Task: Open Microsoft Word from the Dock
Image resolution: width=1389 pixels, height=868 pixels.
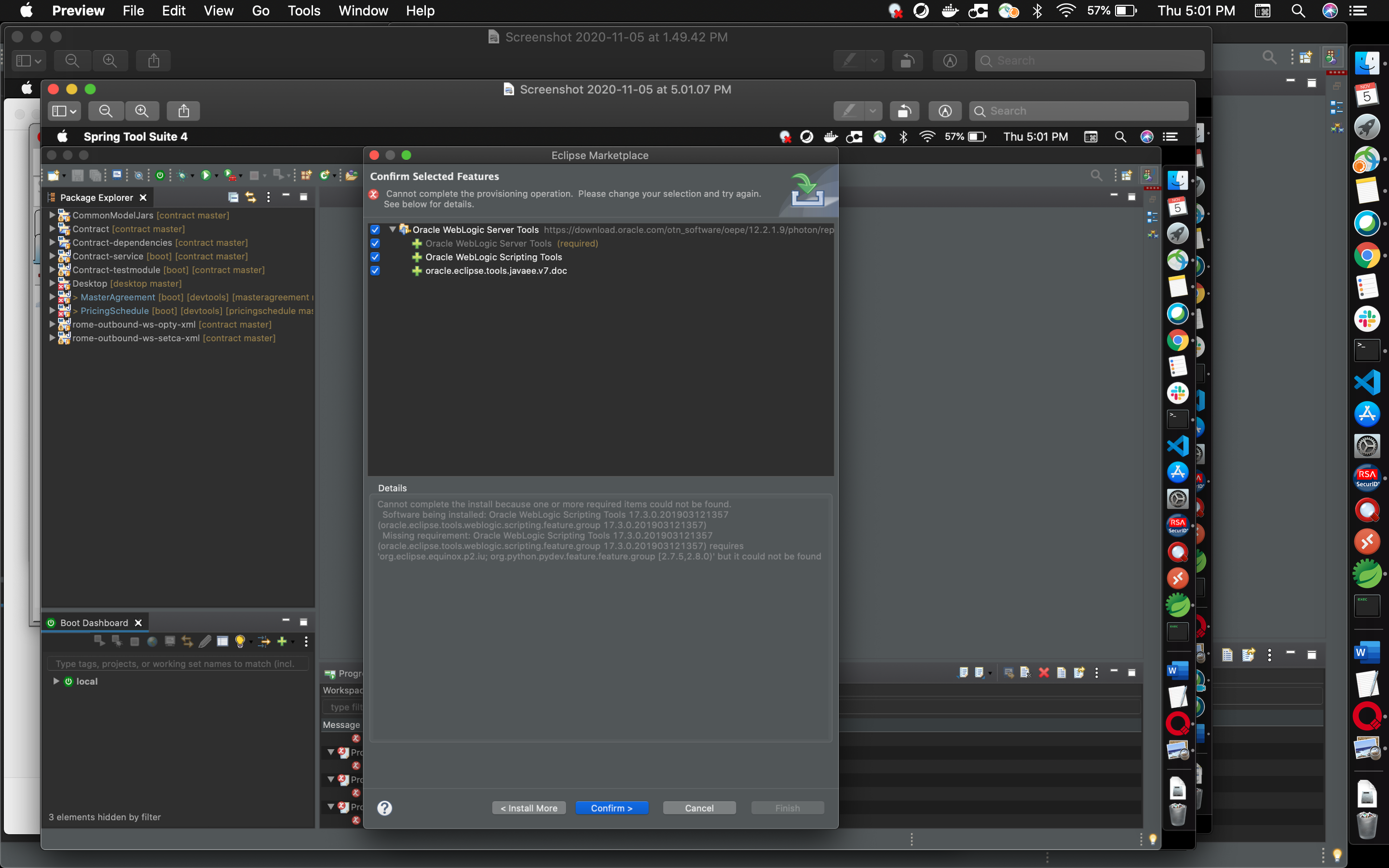Action: coord(1367,653)
